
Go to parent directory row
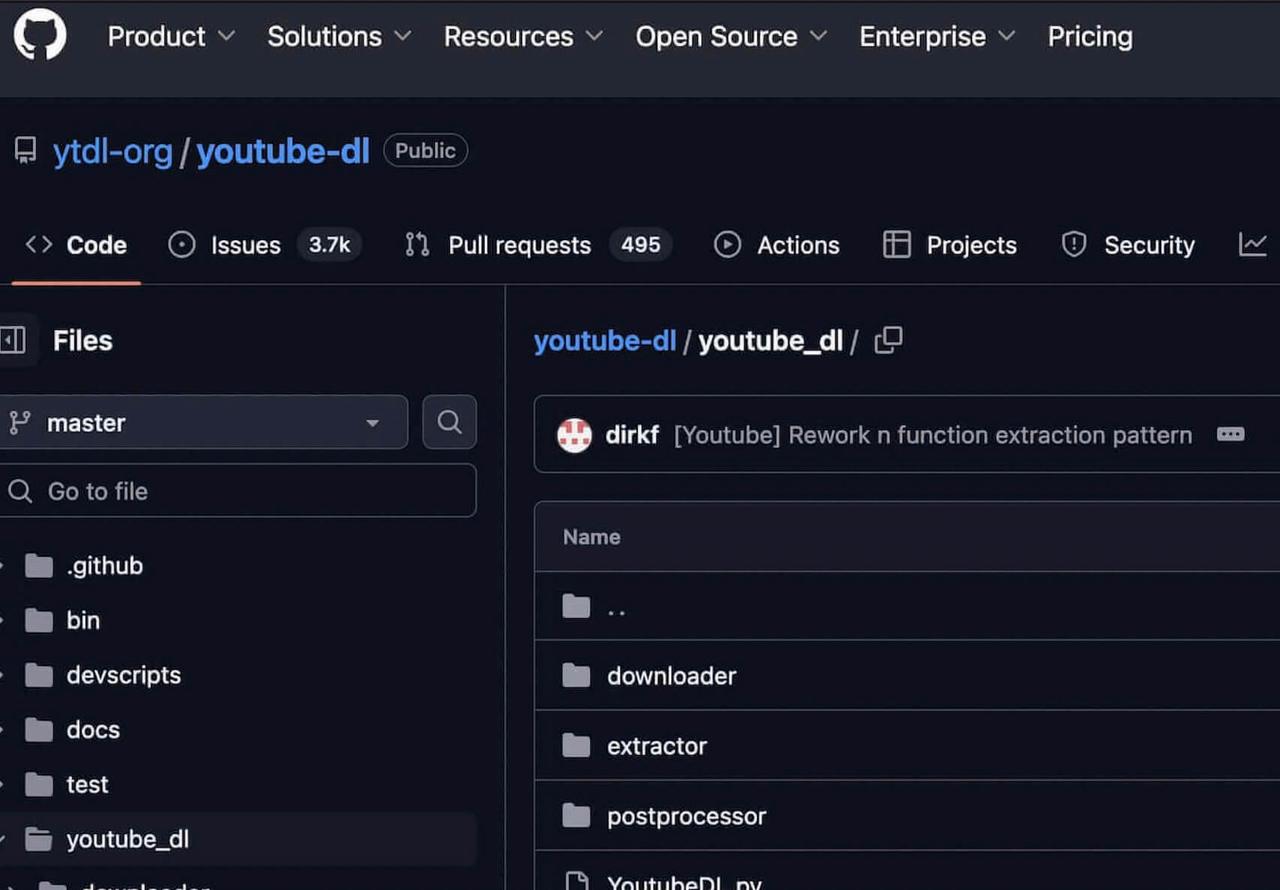pos(907,606)
